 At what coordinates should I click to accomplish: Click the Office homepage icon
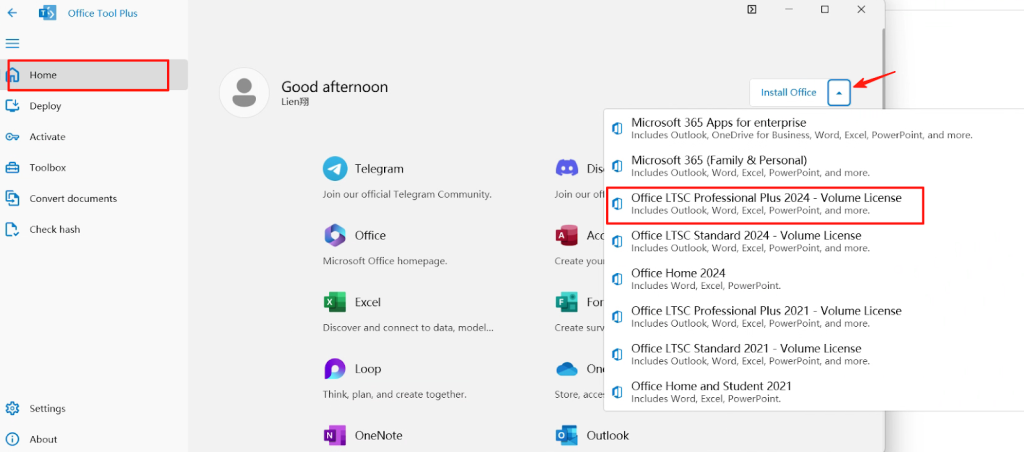(334, 235)
